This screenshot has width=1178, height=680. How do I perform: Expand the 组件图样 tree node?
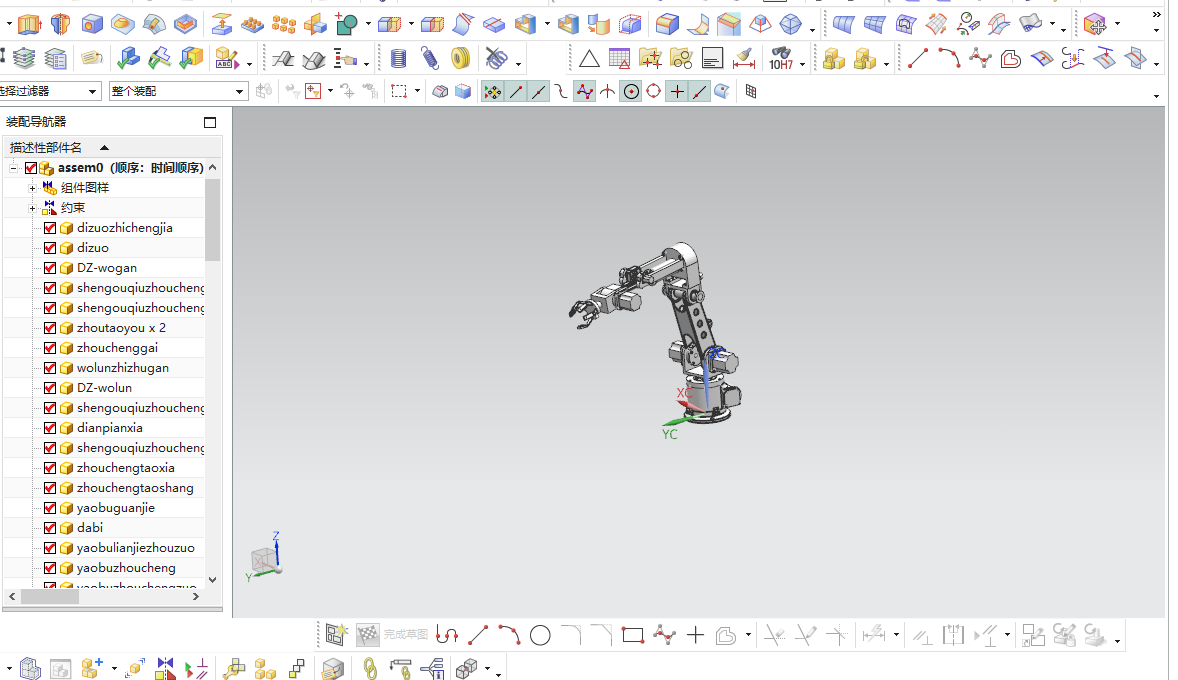click(32, 188)
